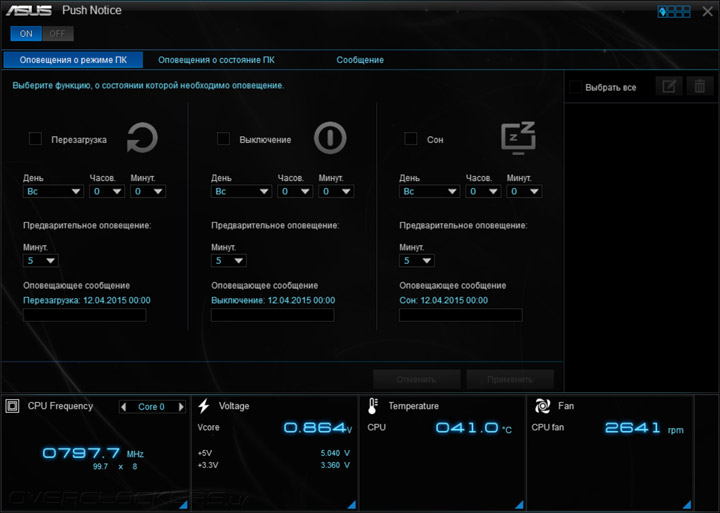The height and width of the screenshot is (513, 720).
Task: Click the Vcore 0.864 V reading
Action: pos(318,428)
